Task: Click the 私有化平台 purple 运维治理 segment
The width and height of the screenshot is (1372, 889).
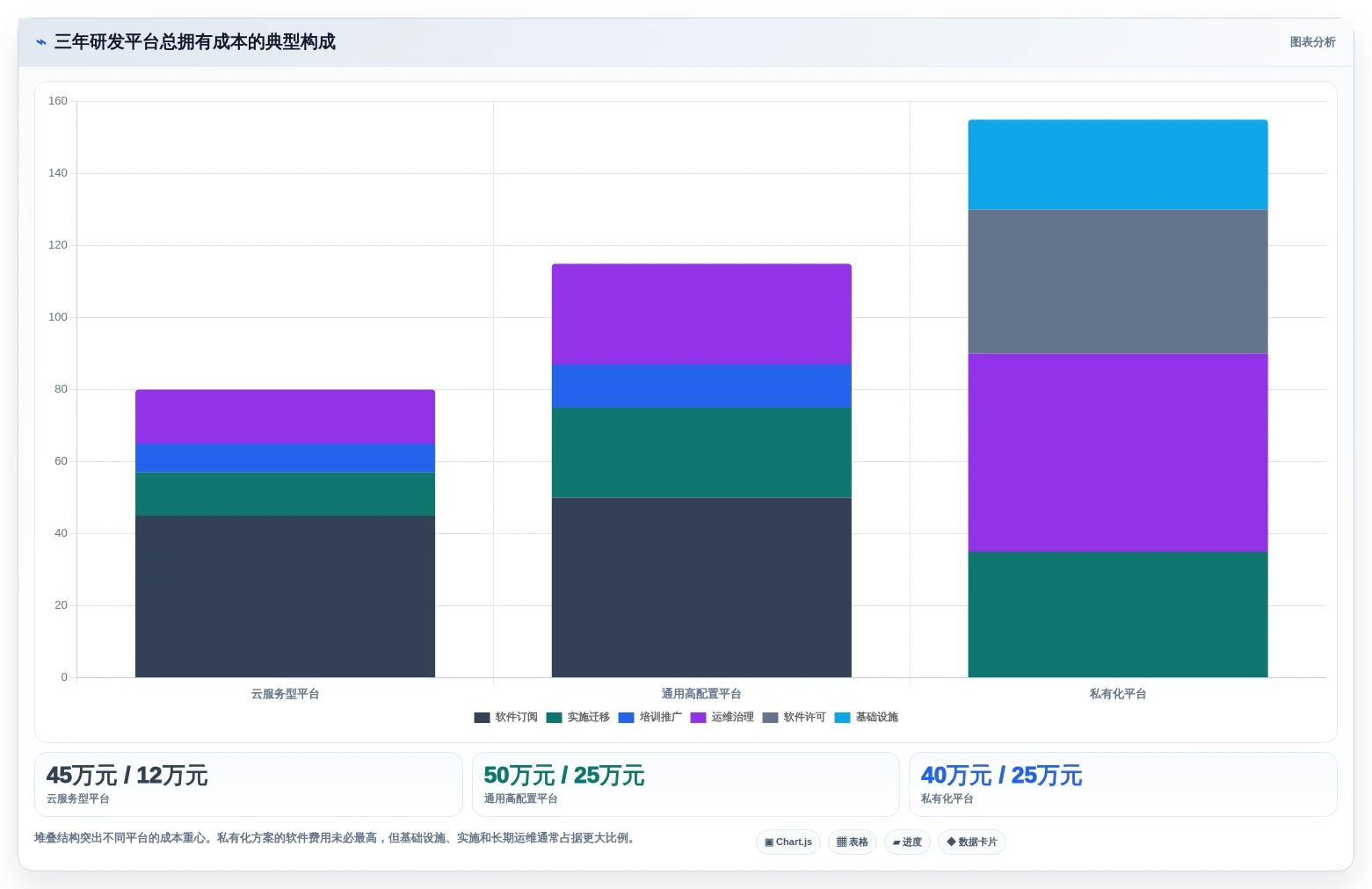Action: pyautogui.click(x=1118, y=452)
